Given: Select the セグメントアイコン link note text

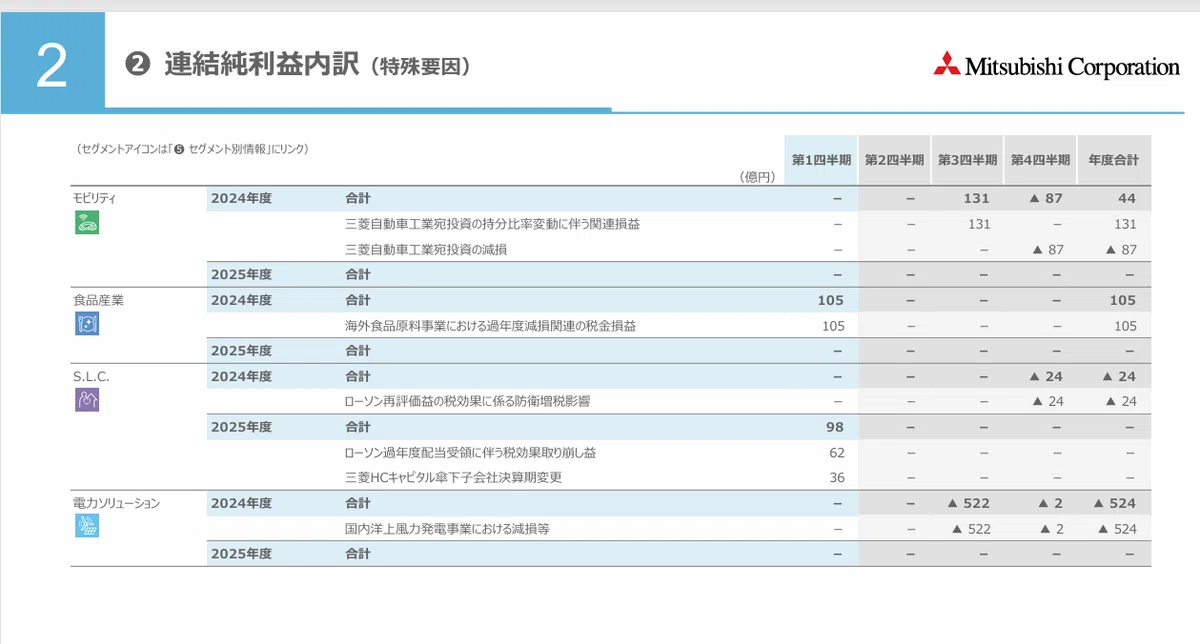Looking at the screenshot, I should [x=192, y=149].
